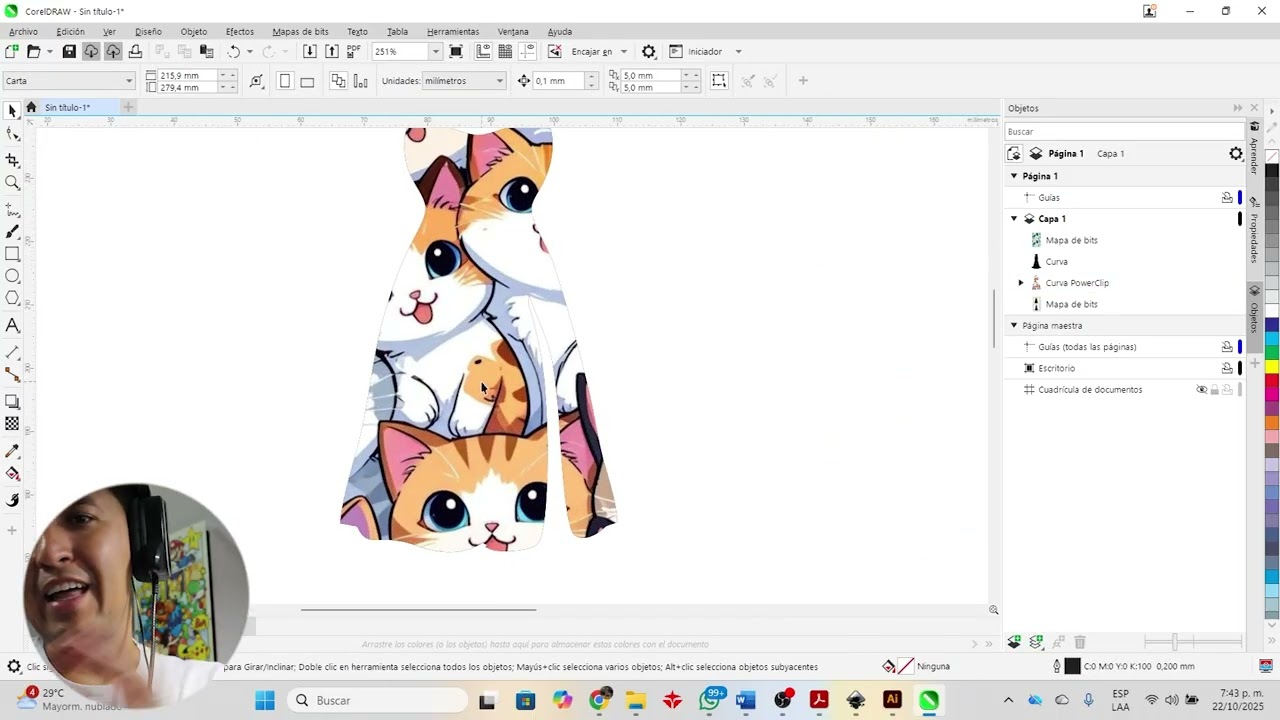The width and height of the screenshot is (1280, 720).
Task: Toggle full-screen preview icon
Action: pos(456,51)
